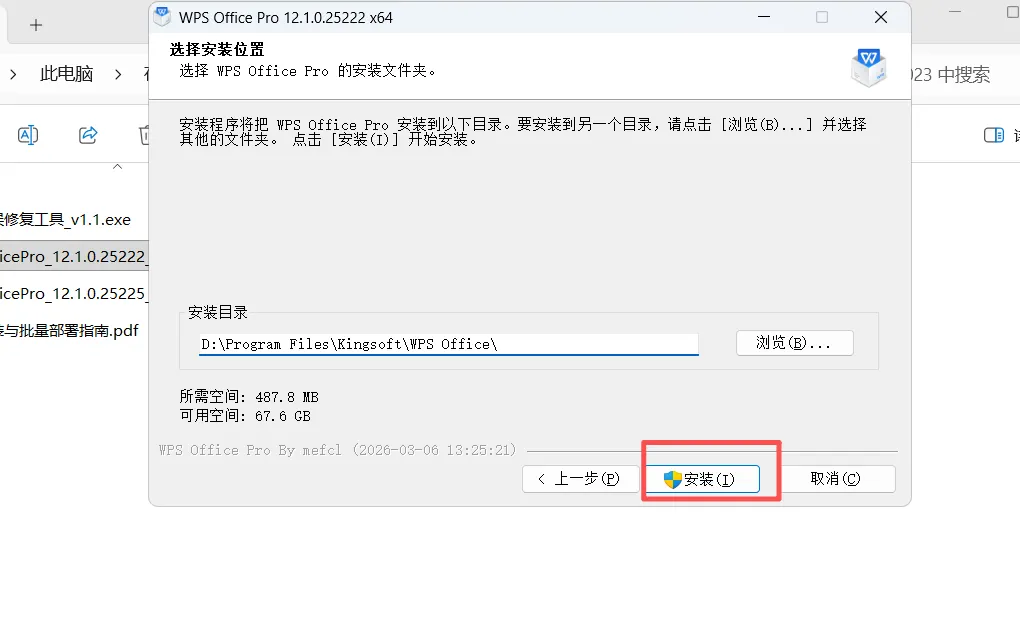Minimize the WPS installer window
Viewport: 1020px width, 644px height.
pyautogui.click(x=764, y=17)
